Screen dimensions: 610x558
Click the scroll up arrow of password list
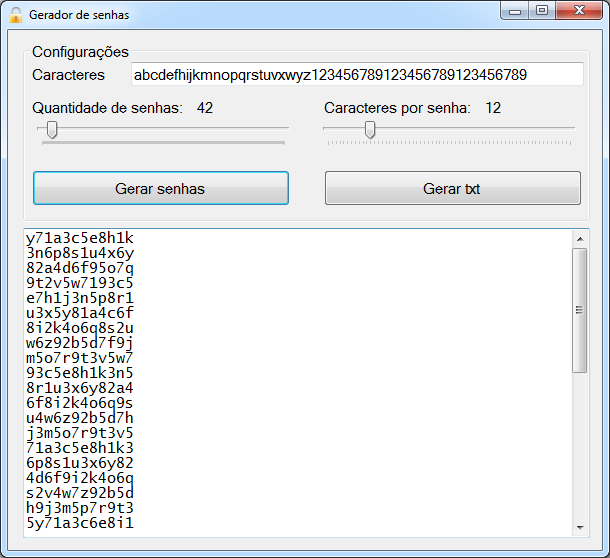coord(580,239)
